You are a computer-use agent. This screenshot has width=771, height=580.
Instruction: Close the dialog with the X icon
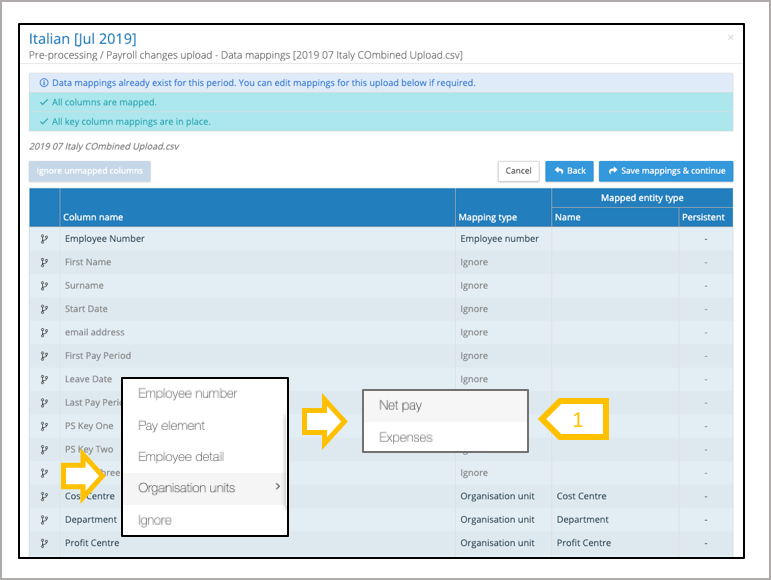[x=730, y=38]
